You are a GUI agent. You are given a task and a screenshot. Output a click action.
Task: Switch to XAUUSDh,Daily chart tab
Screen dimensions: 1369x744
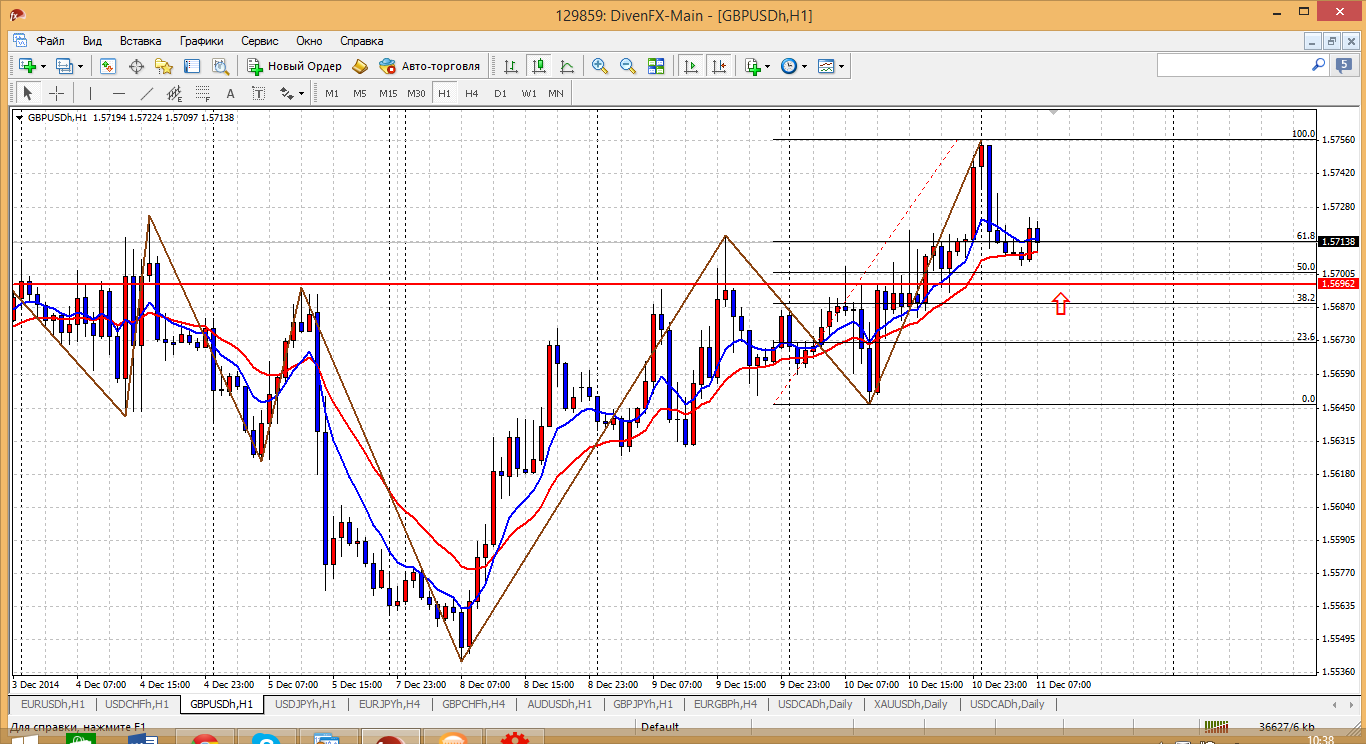[910, 704]
